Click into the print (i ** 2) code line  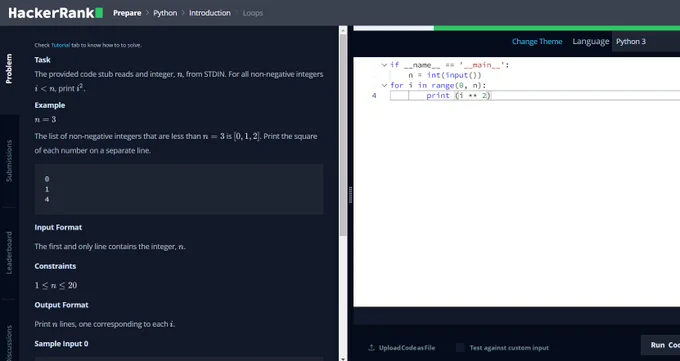[535, 95]
